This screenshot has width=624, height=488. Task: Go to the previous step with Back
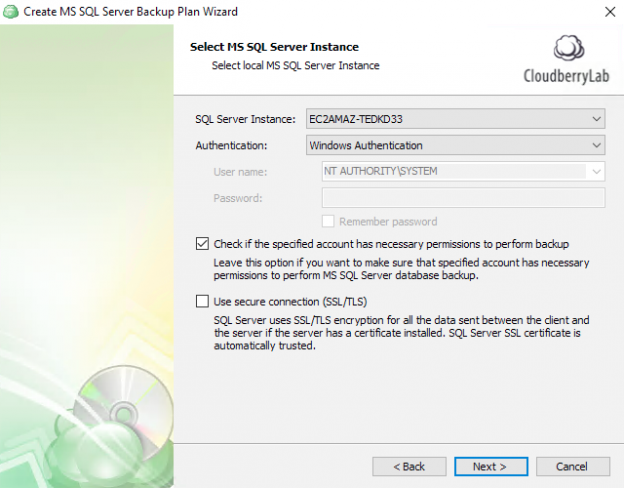click(409, 466)
